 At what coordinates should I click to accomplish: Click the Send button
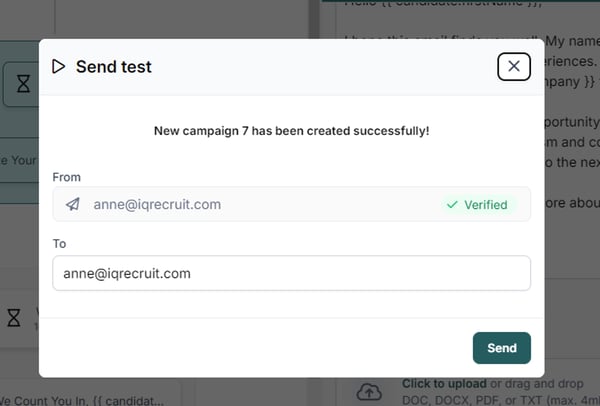501,348
